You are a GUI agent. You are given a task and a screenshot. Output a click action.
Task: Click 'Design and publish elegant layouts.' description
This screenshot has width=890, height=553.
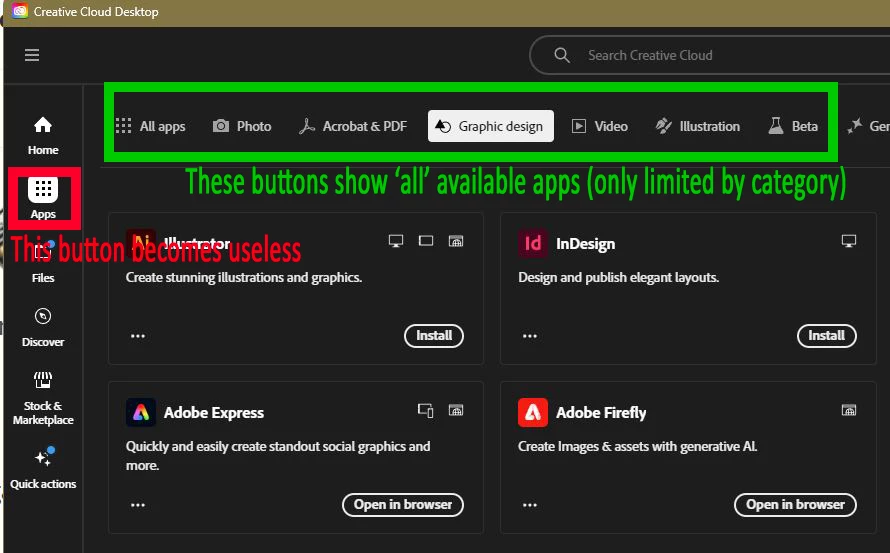coord(618,278)
